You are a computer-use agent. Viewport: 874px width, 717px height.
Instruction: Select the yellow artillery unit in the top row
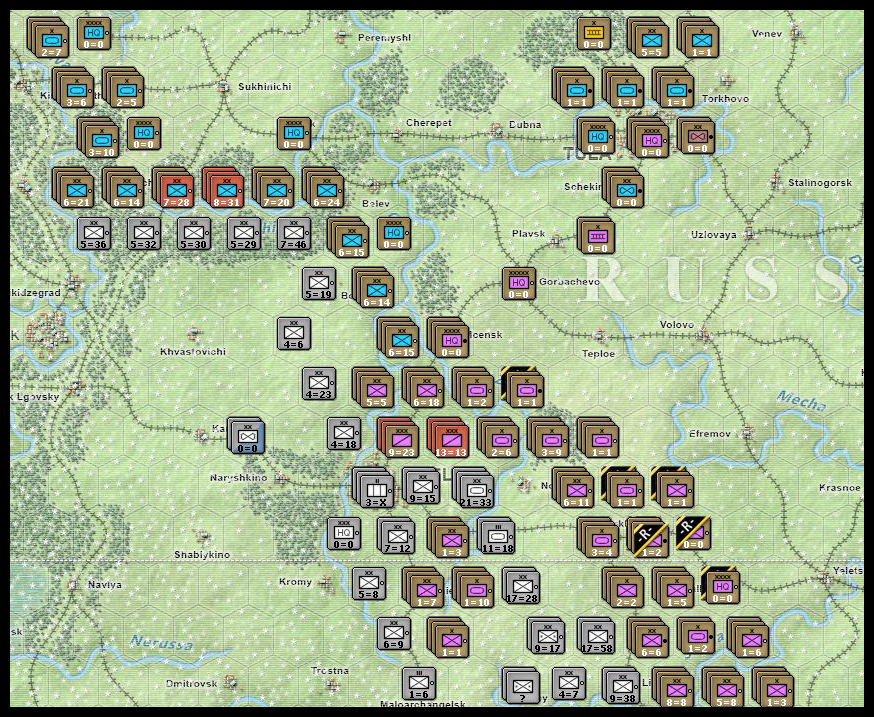594,33
